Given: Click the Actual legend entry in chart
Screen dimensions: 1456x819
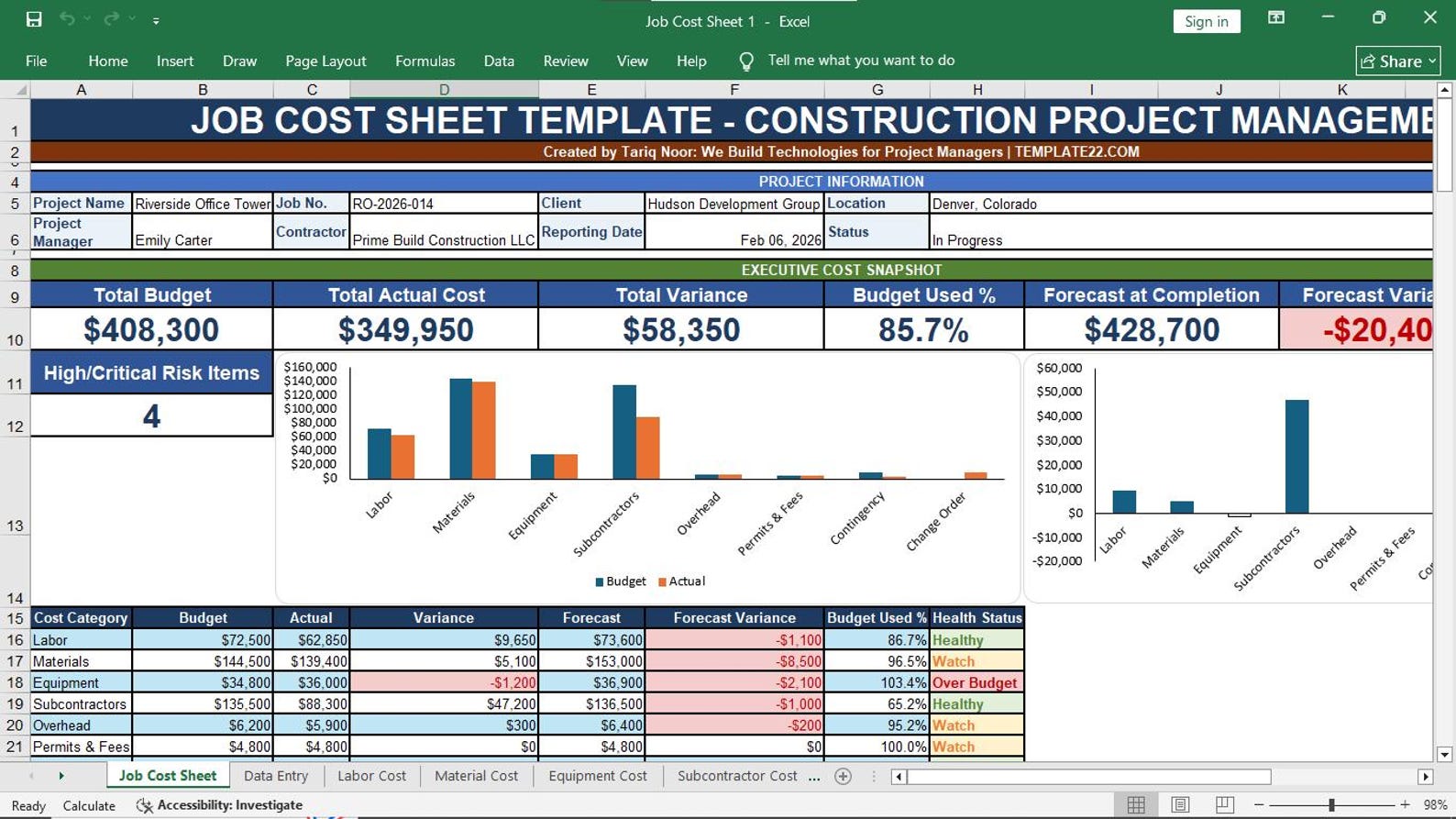Looking at the screenshot, I should click(681, 581).
